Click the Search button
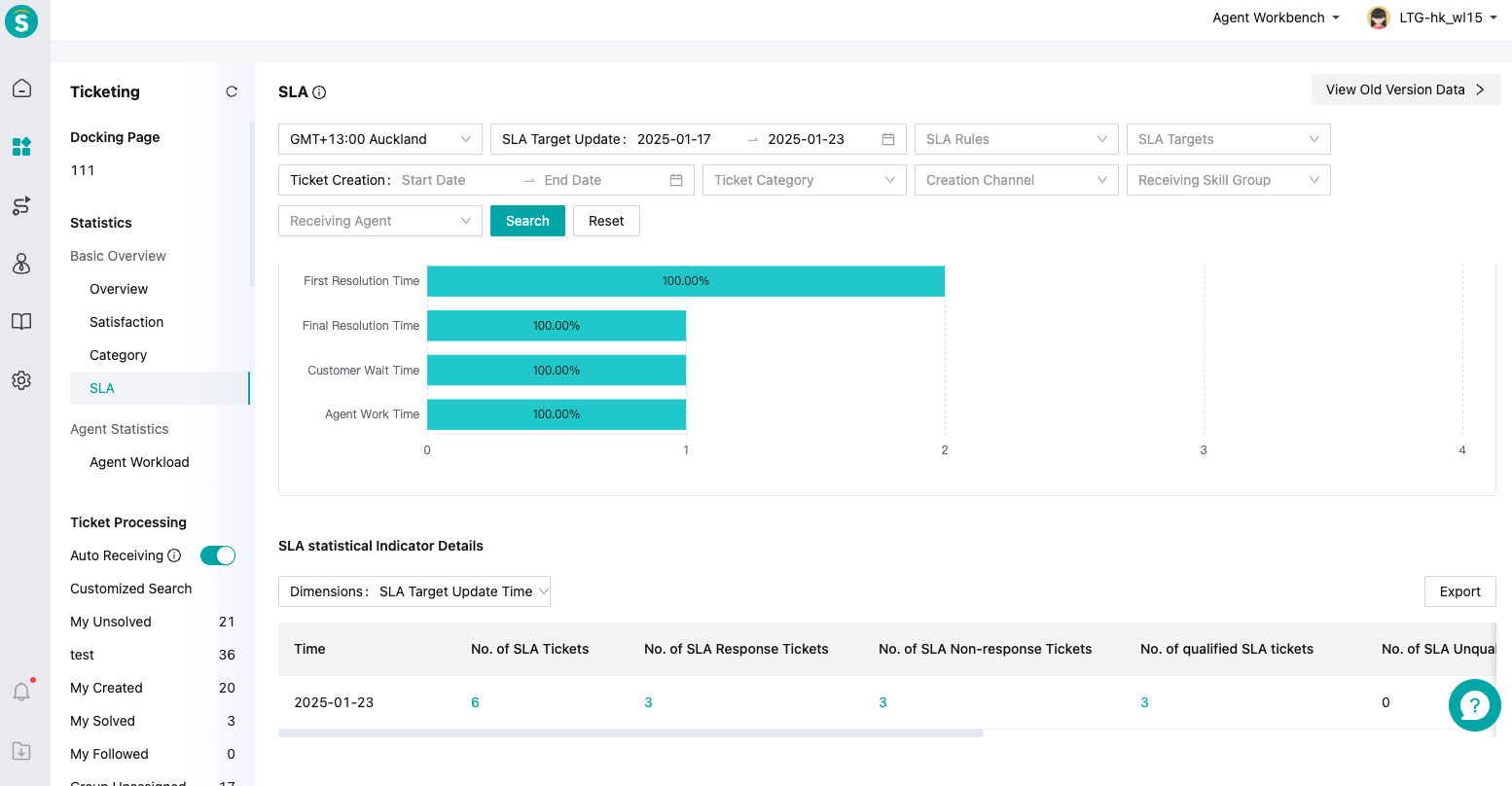Screen dimensions: 1512x786 527,221
